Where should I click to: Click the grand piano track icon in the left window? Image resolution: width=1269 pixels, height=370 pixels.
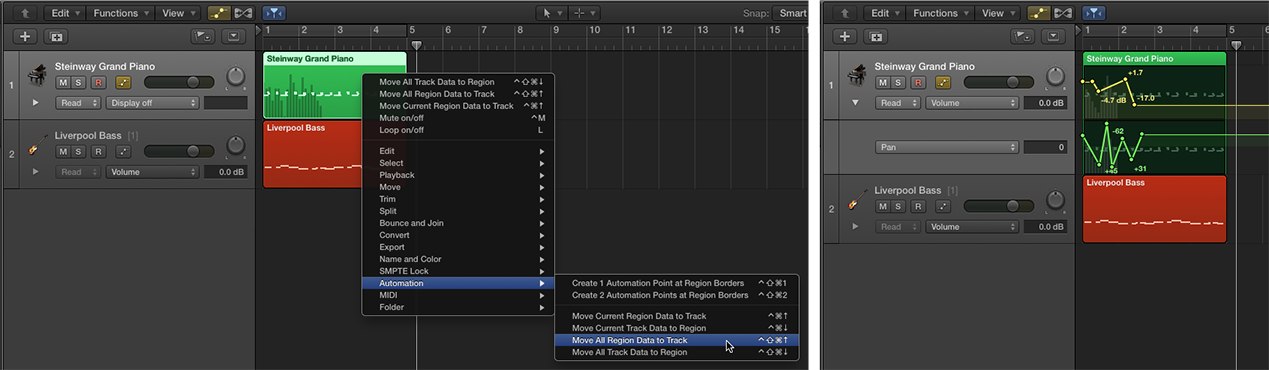(38, 76)
